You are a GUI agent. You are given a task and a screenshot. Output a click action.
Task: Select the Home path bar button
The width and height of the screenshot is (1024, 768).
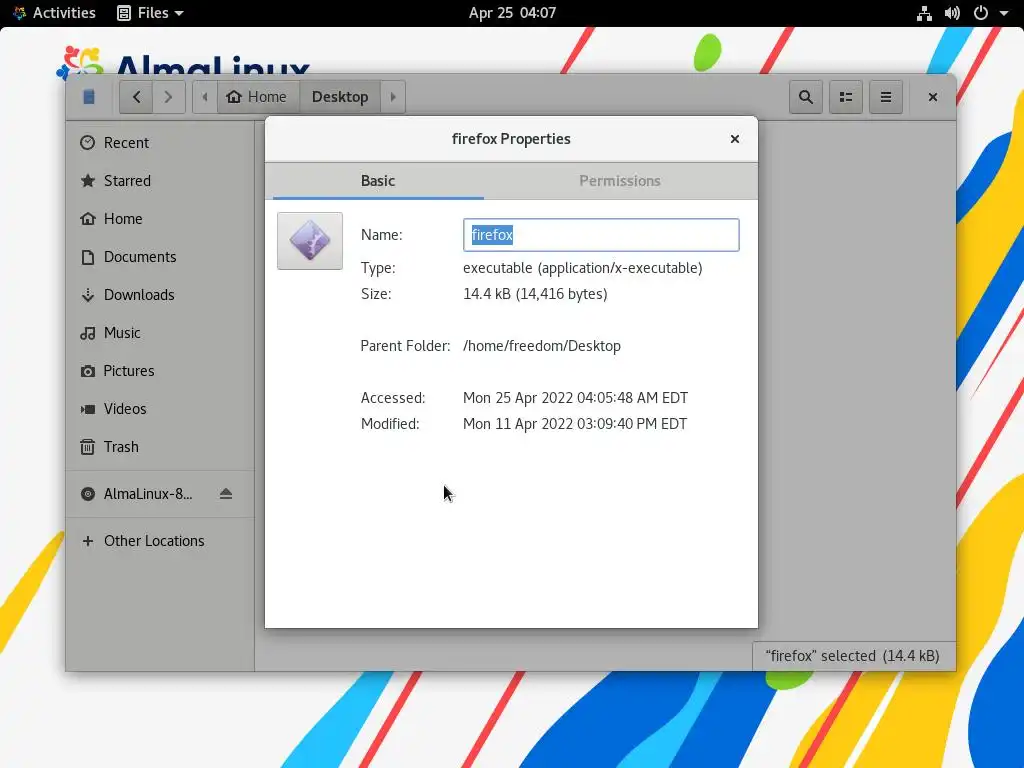point(257,97)
